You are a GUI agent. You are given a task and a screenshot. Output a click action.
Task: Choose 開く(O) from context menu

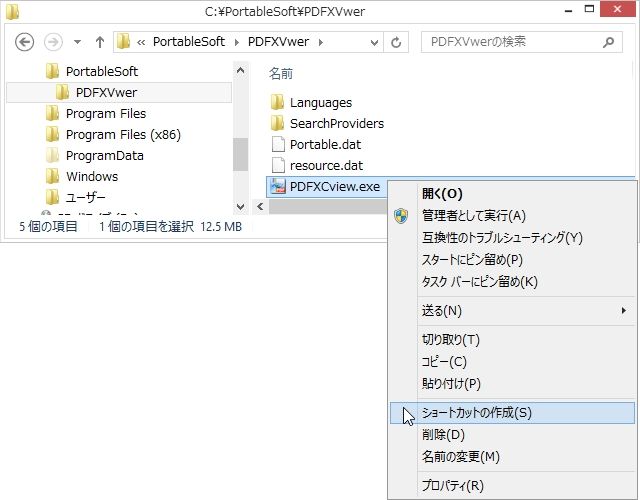click(x=512, y=193)
